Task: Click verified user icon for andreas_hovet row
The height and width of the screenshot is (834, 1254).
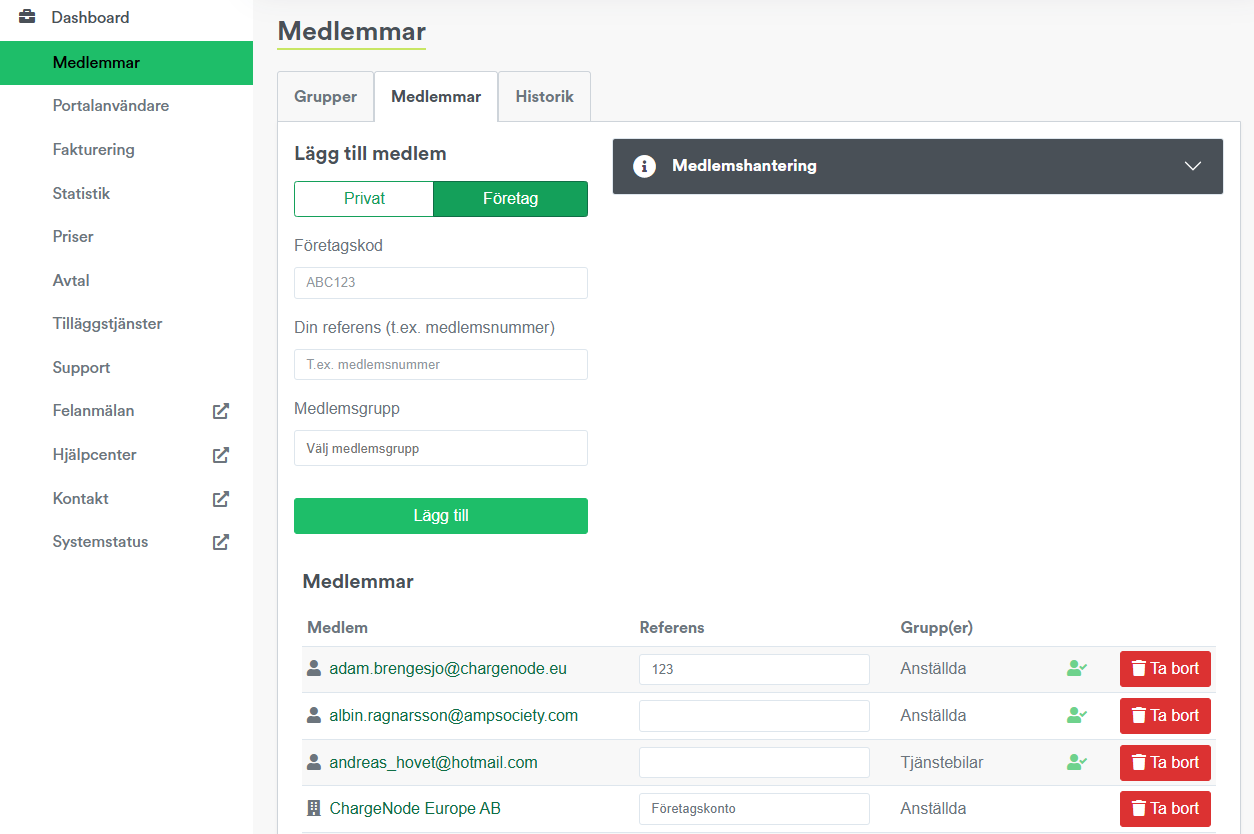Action: 1077,762
